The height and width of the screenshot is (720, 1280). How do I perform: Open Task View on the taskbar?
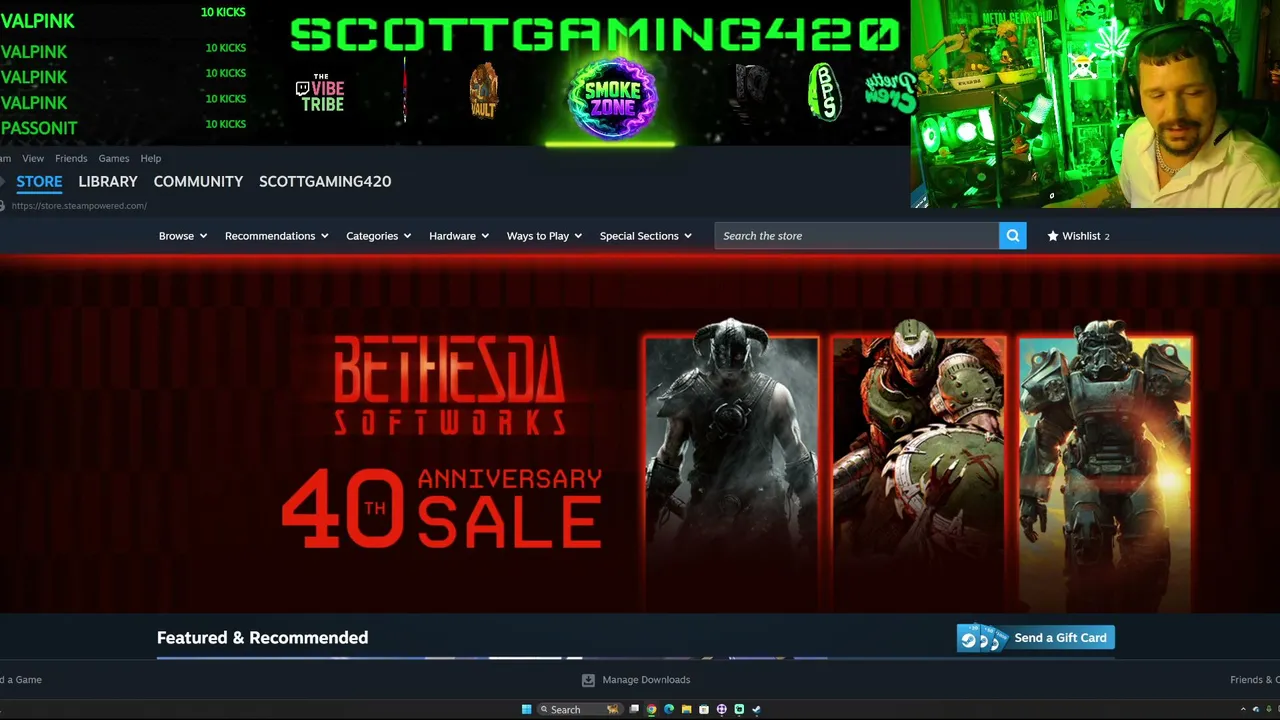634,709
